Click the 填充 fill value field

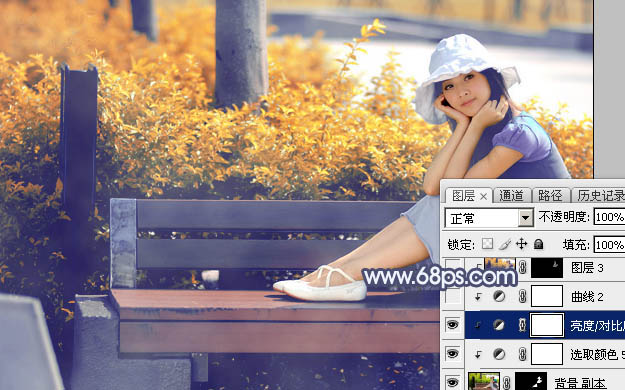(609, 244)
